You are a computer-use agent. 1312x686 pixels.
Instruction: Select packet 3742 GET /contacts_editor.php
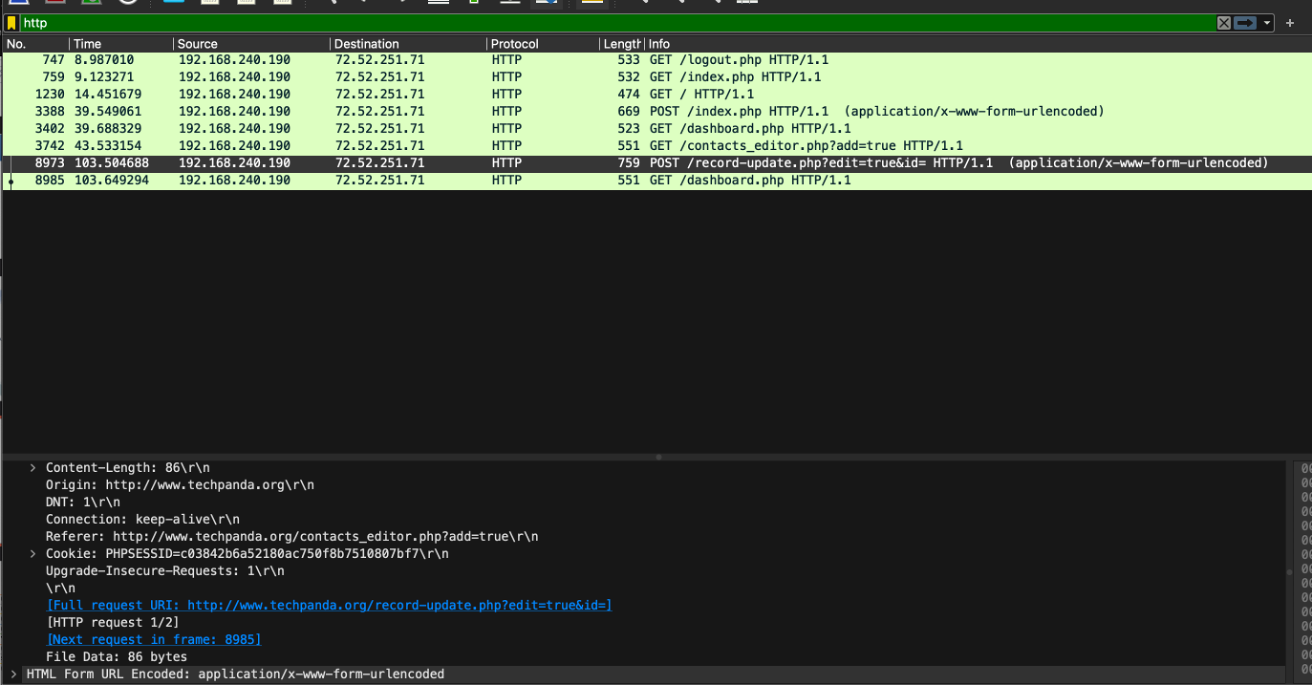pyautogui.click(x=656, y=146)
